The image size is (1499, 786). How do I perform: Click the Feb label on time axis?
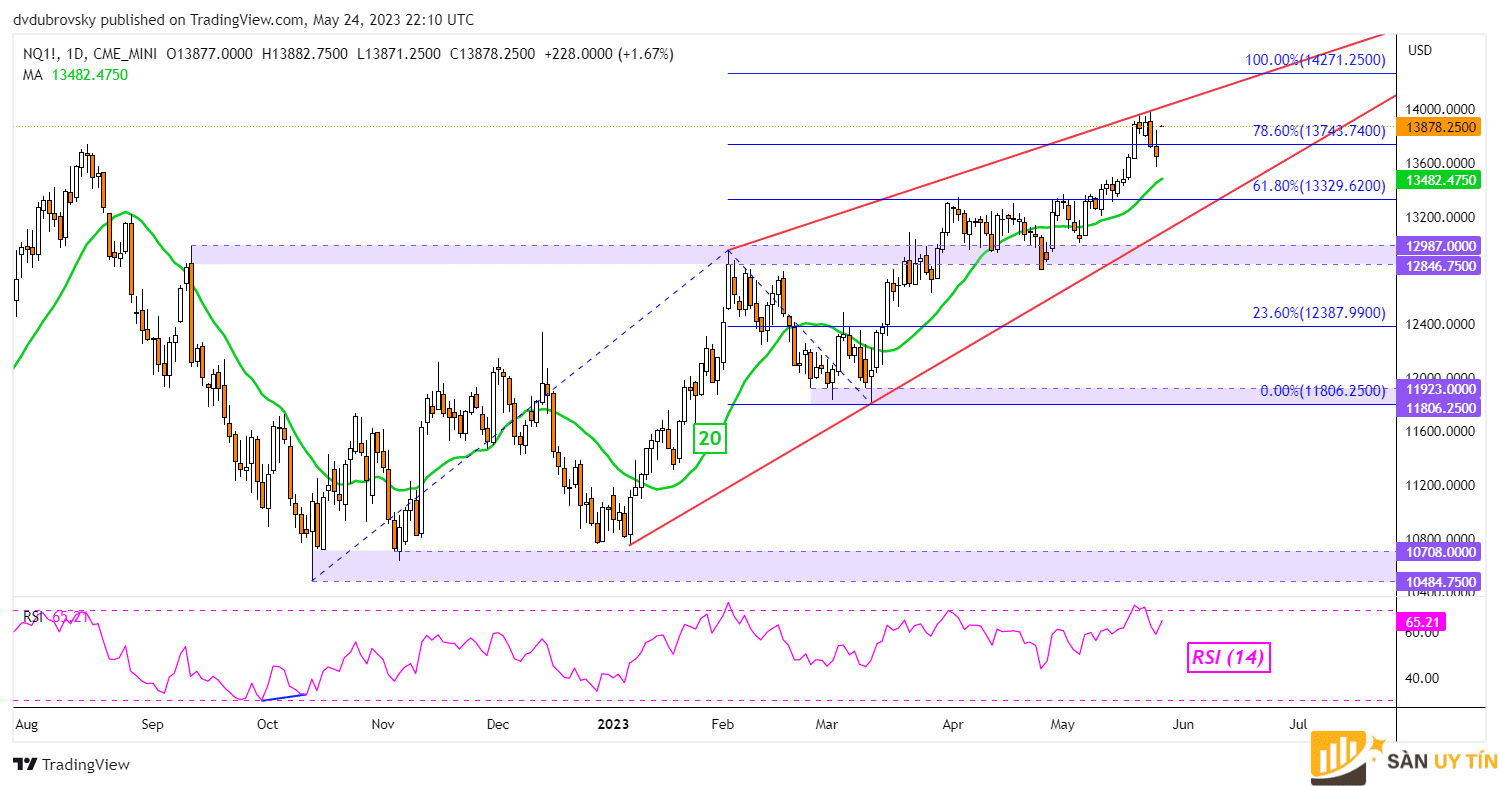[723, 722]
